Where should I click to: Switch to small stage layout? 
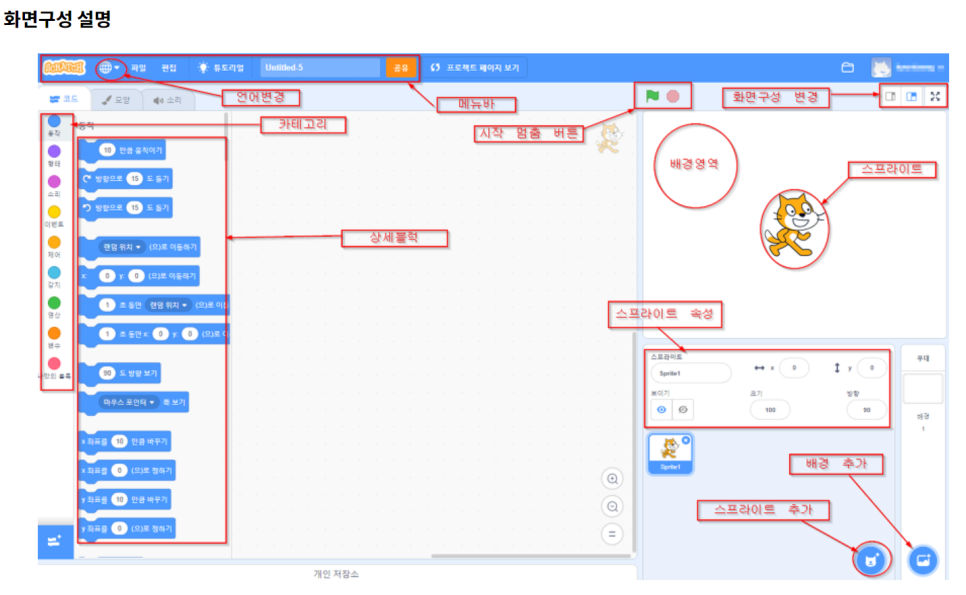(890, 96)
